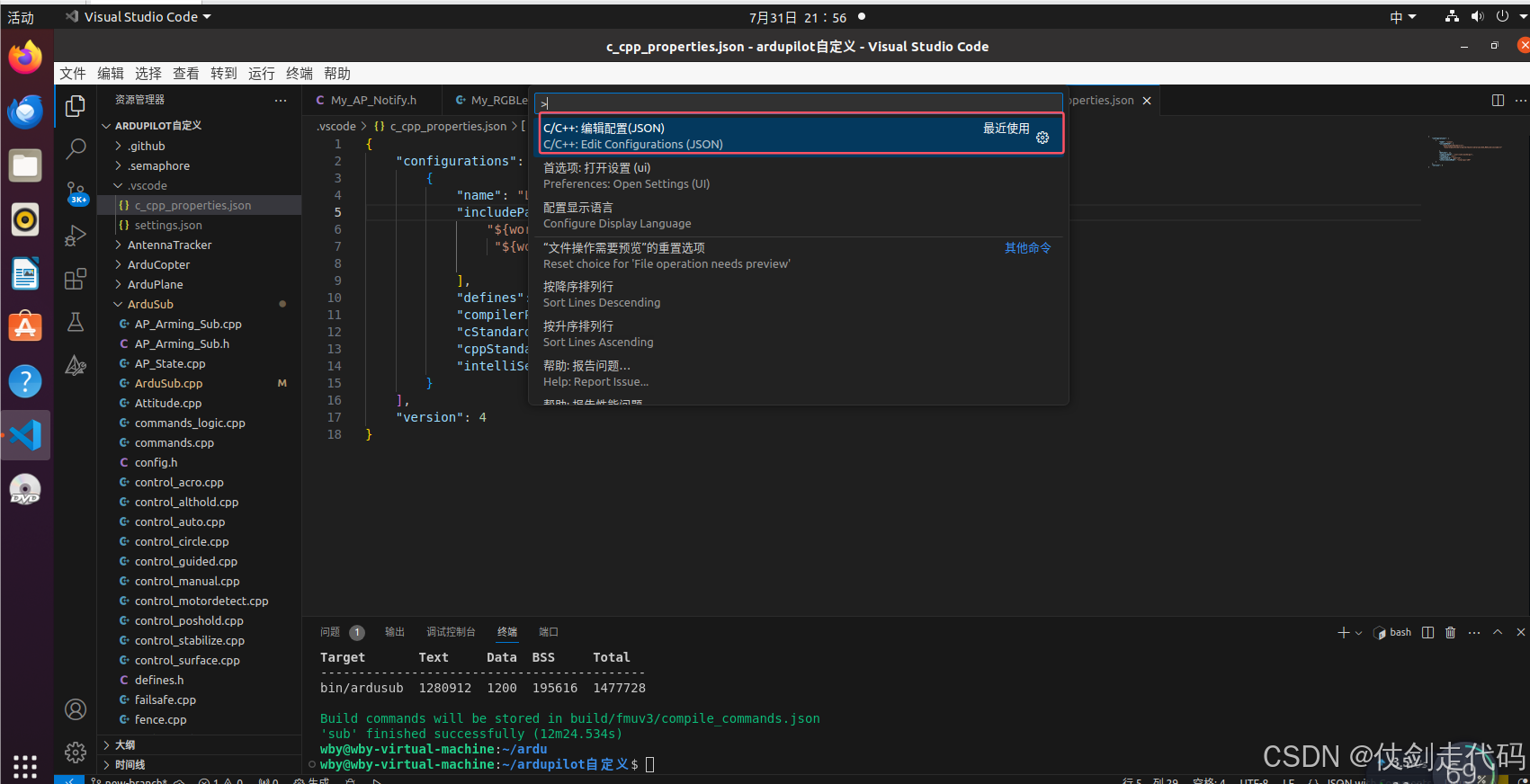The image size is (1530, 784).
Task: Run C/C++: Edit Configurations (JSON) command
Action: [x=801, y=135]
